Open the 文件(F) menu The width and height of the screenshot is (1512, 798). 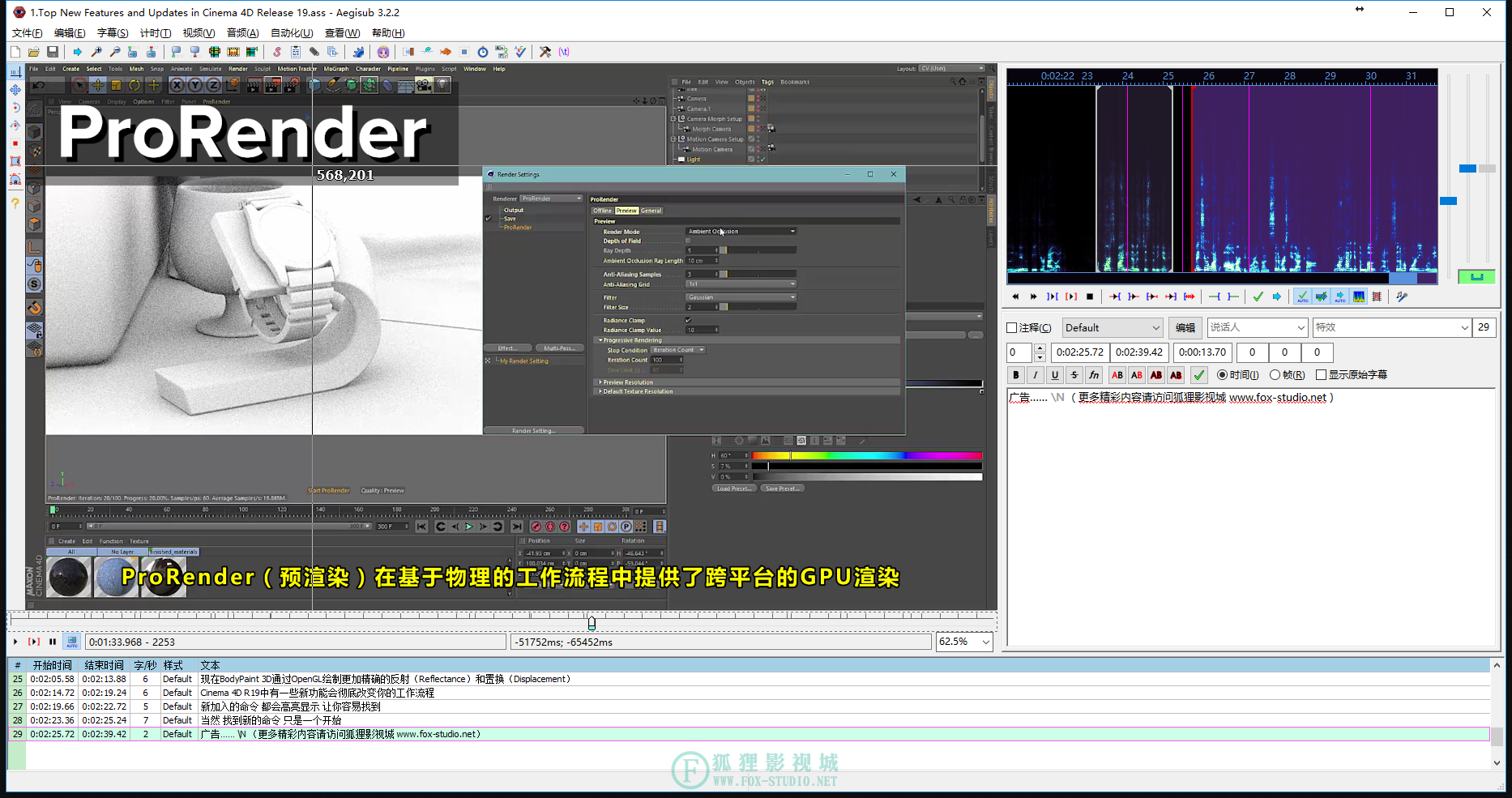point(27,33)
